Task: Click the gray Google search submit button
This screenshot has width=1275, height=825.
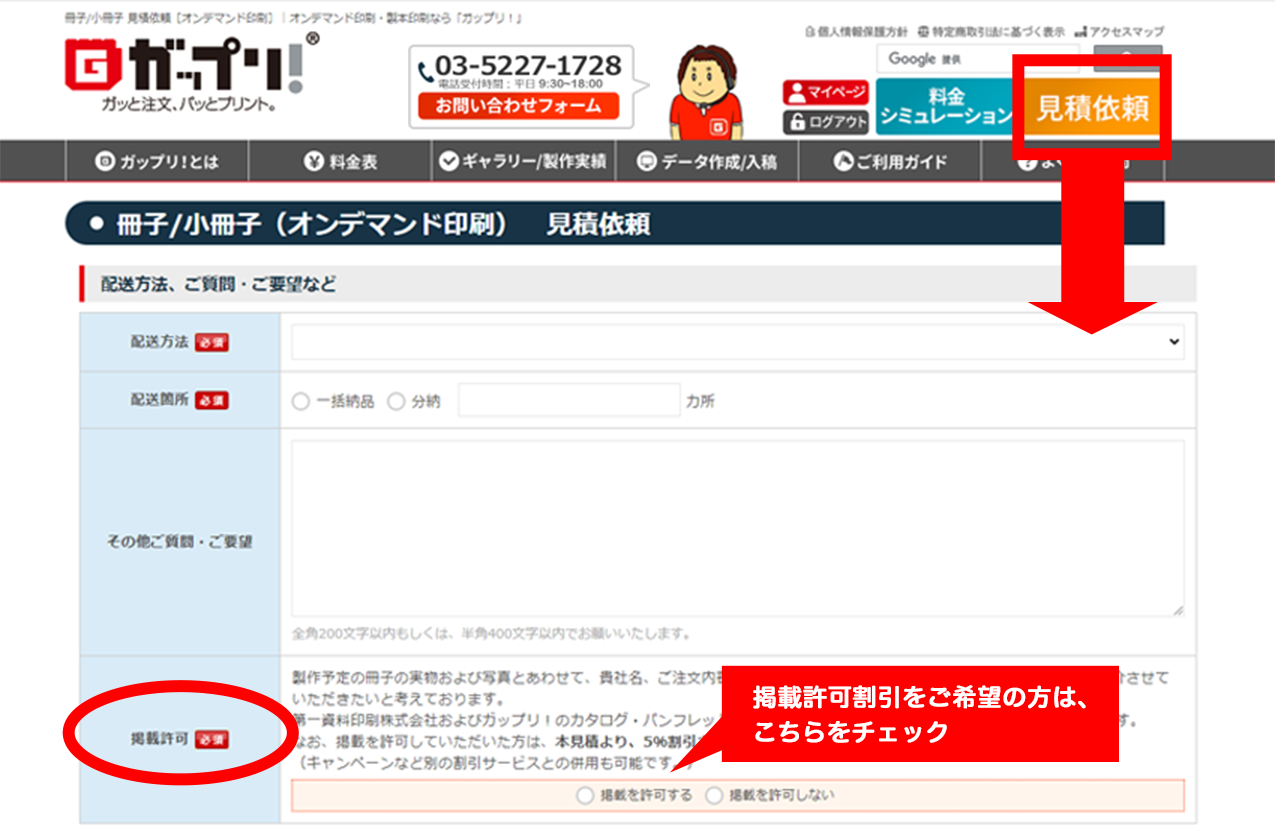Action: tap(1126, 59)
